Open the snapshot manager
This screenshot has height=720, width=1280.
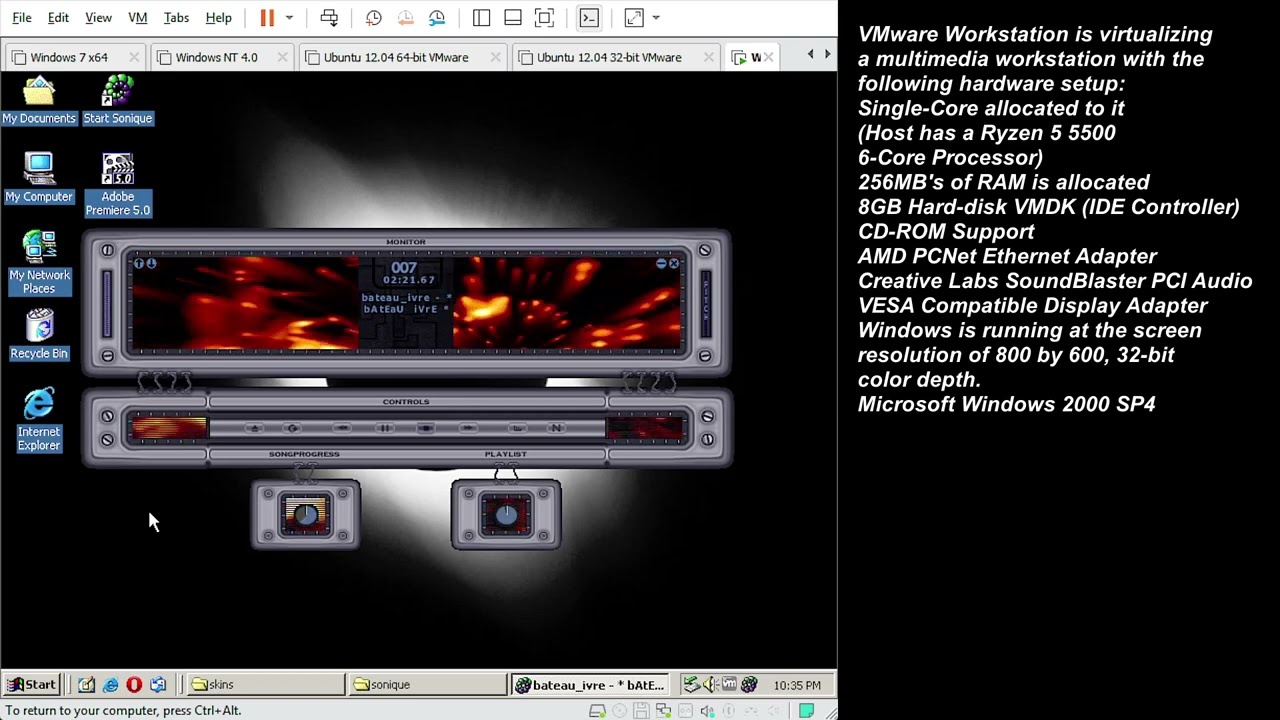pyautogui.click(x=437, y=18)
